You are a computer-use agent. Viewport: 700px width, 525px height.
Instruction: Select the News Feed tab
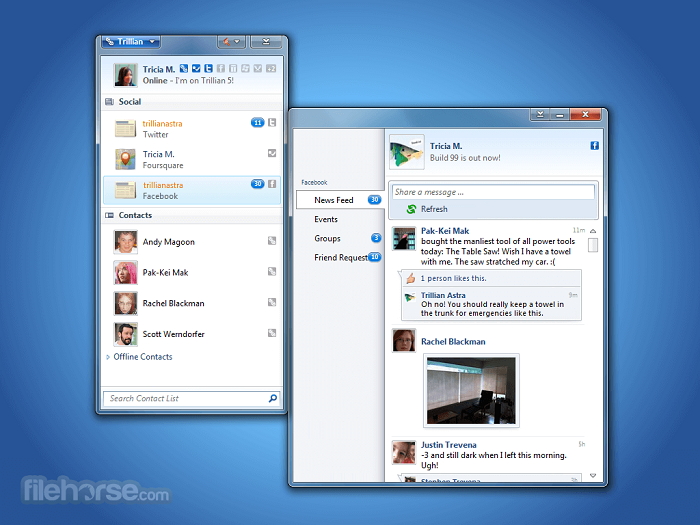coord(333,200)
